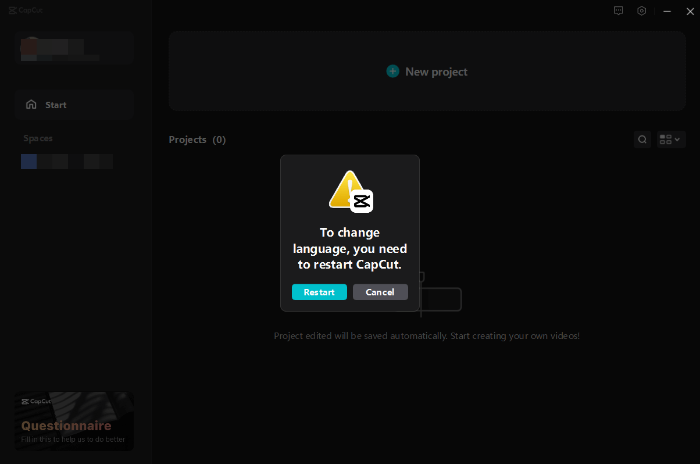Click 'To change language' dialog message

click(350, 249)
